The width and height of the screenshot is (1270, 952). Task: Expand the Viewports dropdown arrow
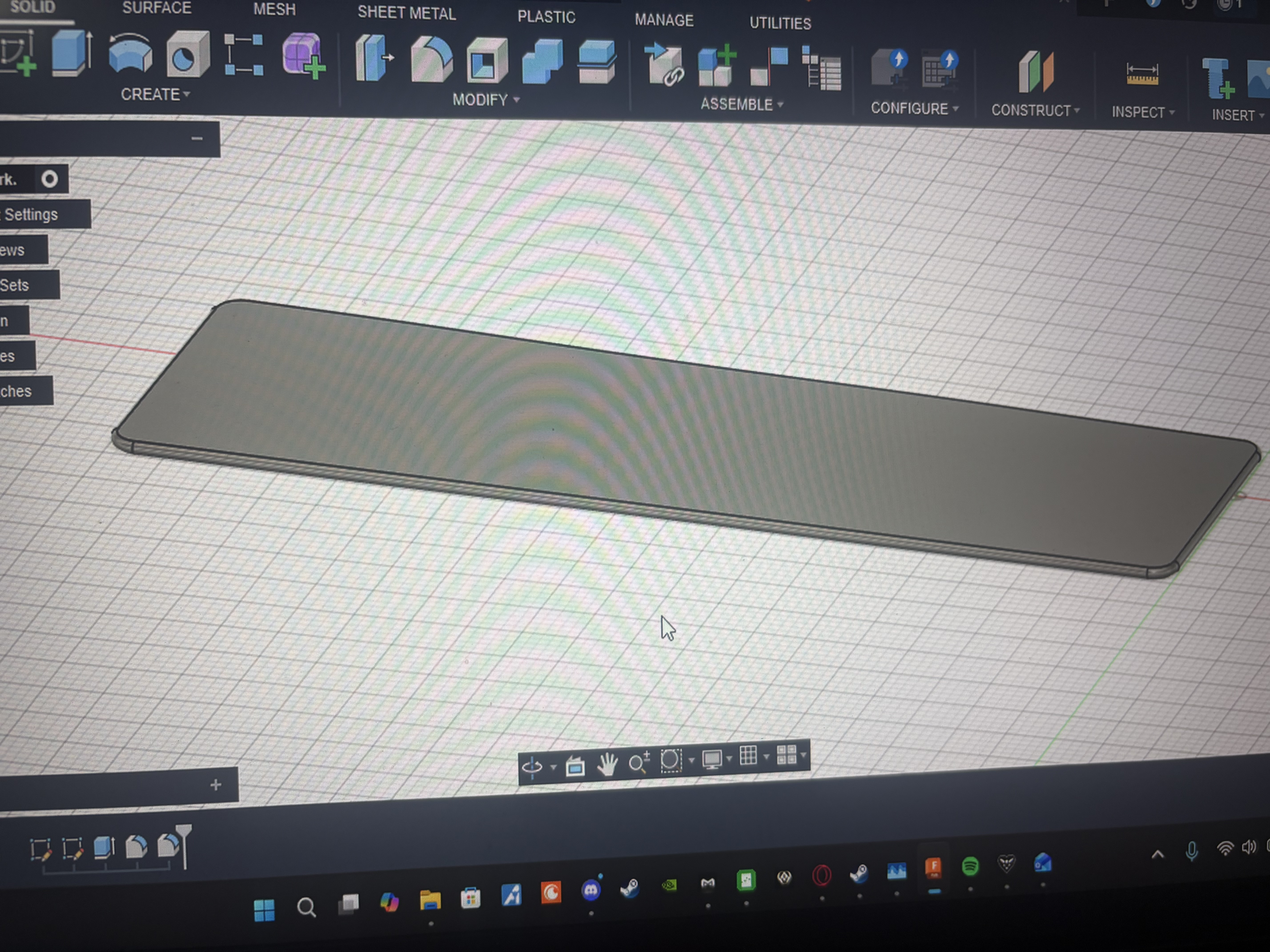tap(803, 755)
